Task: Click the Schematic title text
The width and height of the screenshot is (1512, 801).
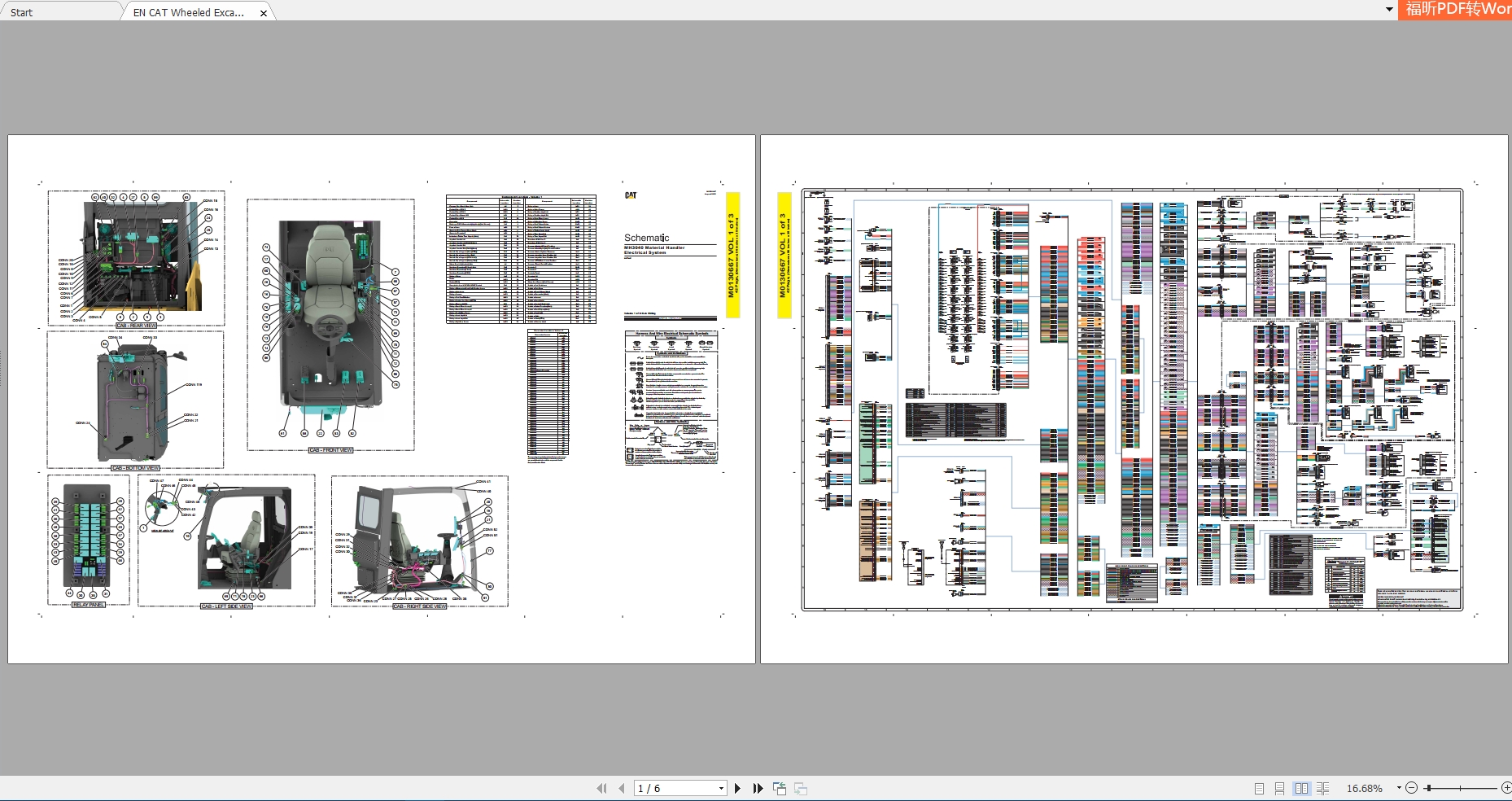Action: [x=647, y=238]
